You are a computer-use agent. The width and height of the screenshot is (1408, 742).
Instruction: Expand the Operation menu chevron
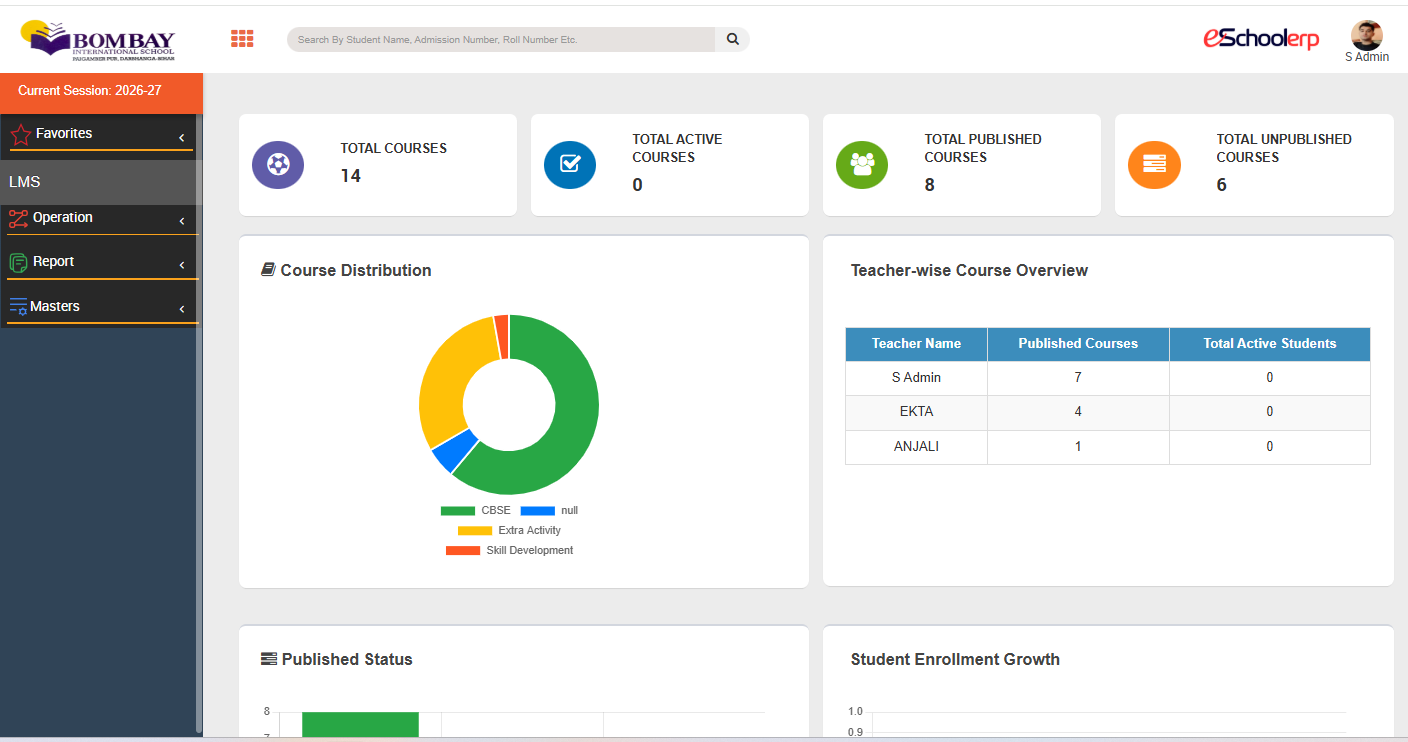tap(182, 221)
